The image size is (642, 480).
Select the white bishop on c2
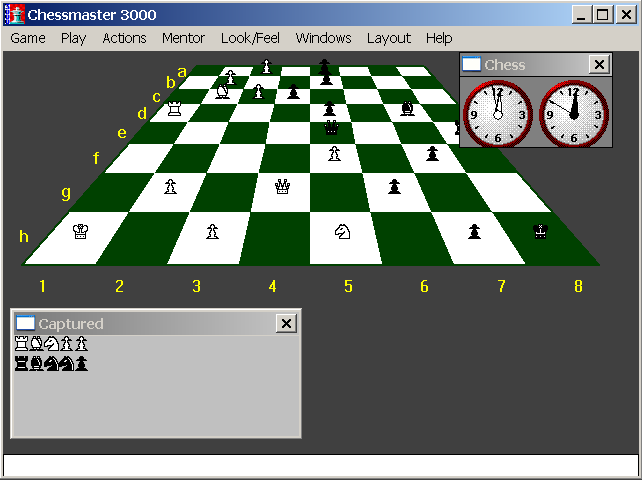click(222, 91)
